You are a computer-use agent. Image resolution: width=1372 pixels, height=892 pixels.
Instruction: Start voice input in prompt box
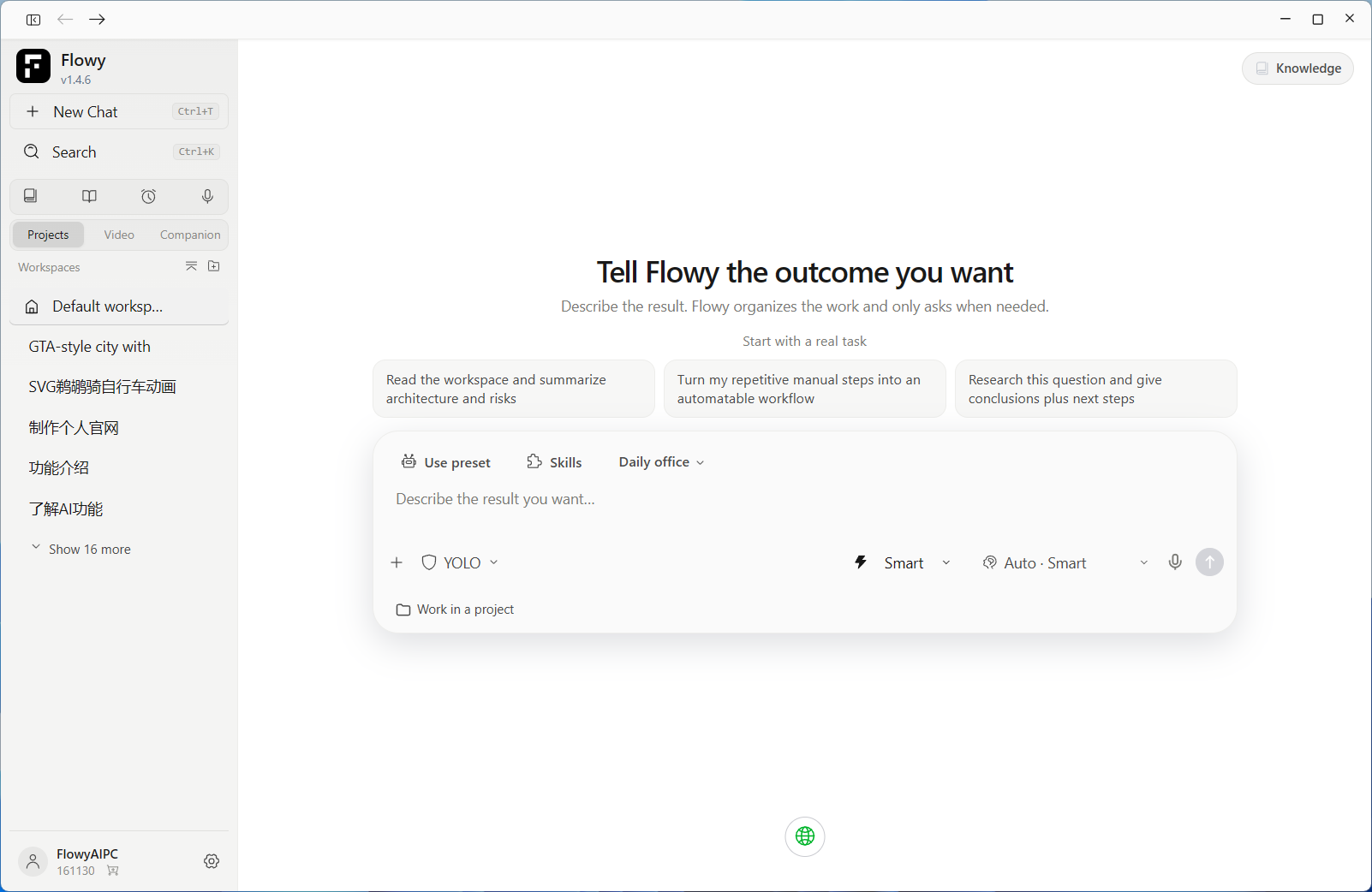click(1175, 562)
